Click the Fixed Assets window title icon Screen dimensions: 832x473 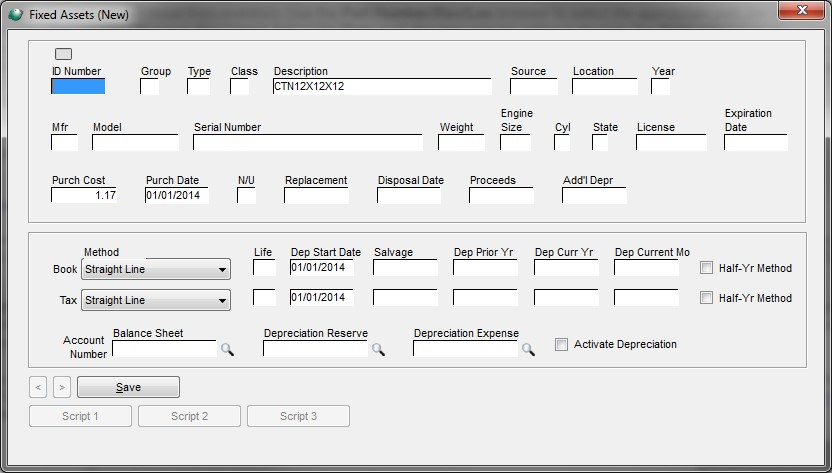point(15,14)
